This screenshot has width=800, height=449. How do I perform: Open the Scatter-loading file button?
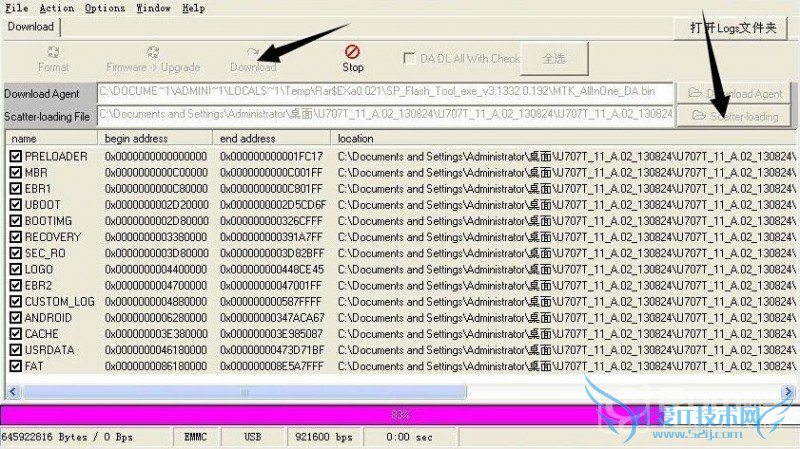point(734,116)
